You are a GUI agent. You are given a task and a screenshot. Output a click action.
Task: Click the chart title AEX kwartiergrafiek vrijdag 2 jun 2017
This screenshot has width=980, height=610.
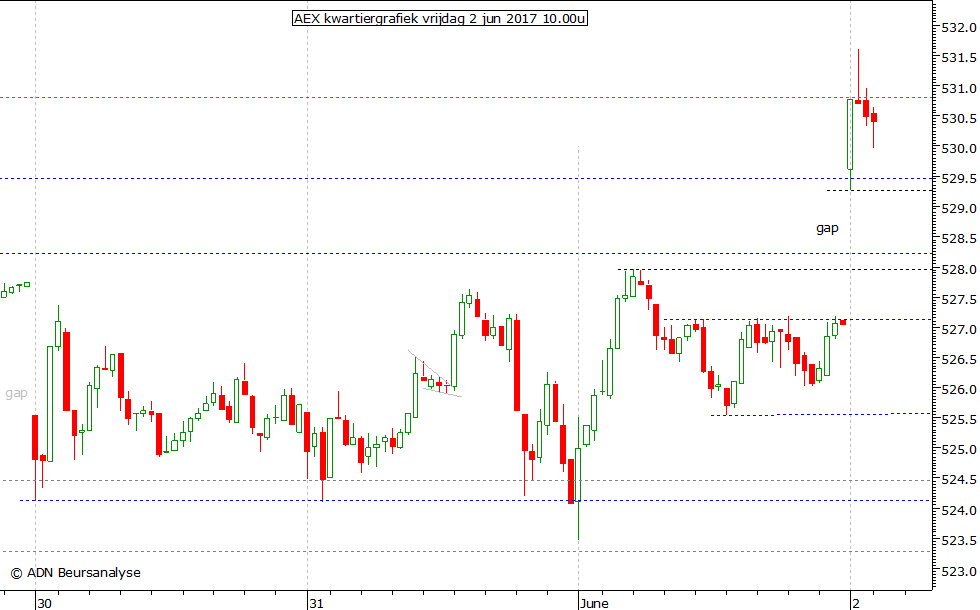[x=439, y=18]
